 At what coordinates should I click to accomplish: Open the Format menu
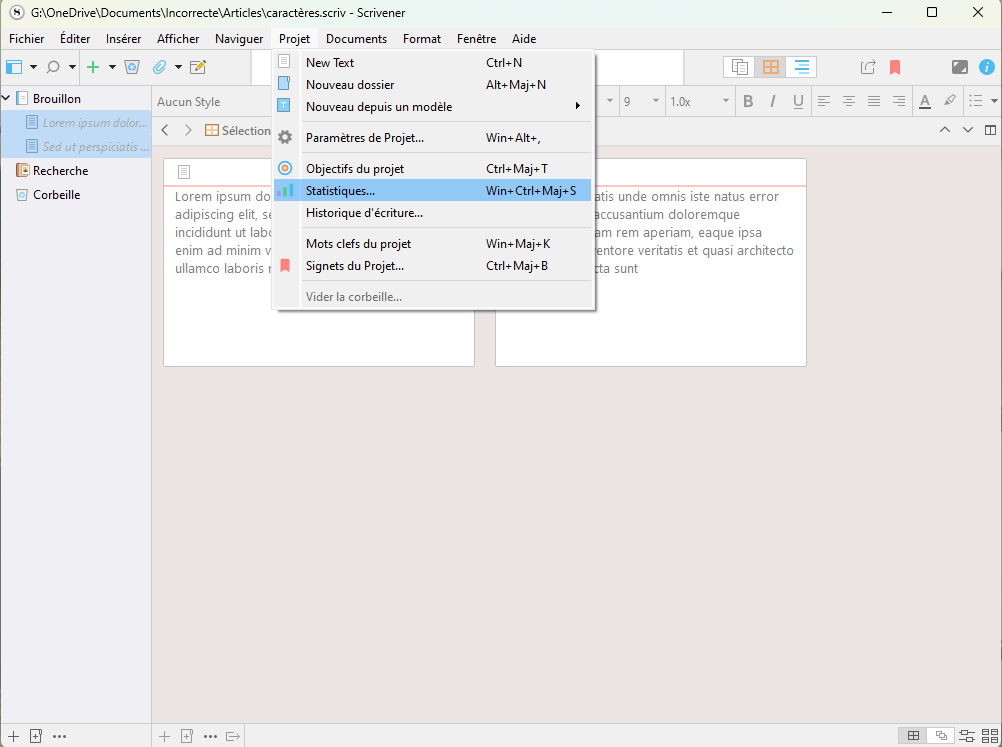coord(422,39)
